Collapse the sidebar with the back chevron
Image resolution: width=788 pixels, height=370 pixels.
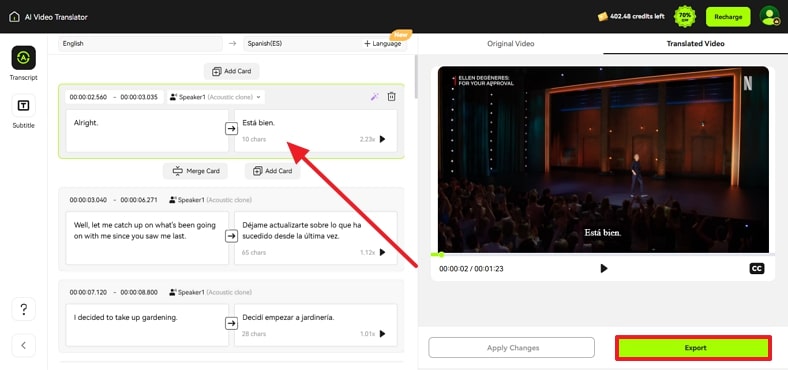[24, 345]
